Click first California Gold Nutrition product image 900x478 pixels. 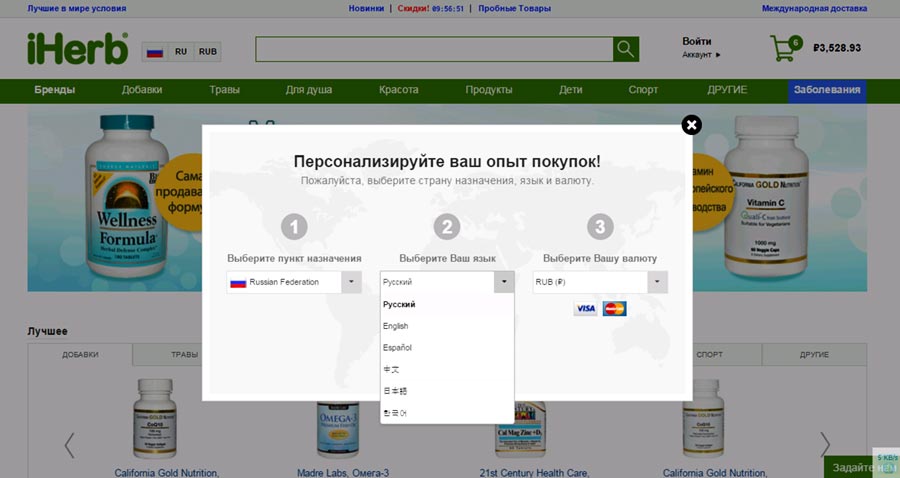click(154, 417)
